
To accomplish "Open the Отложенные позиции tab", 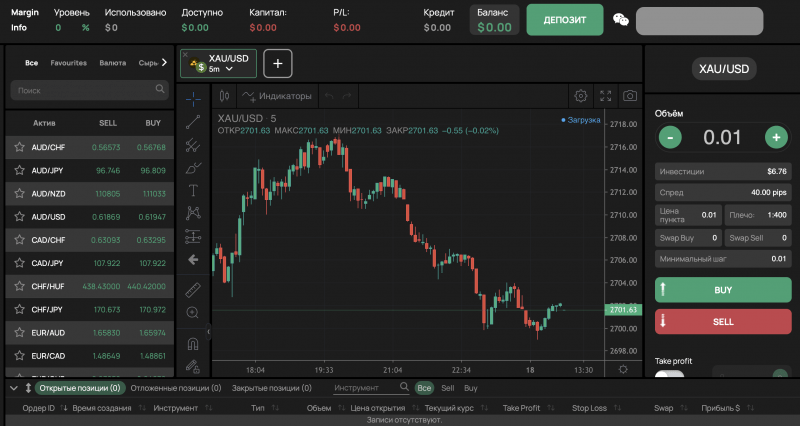I will point(176,388).
